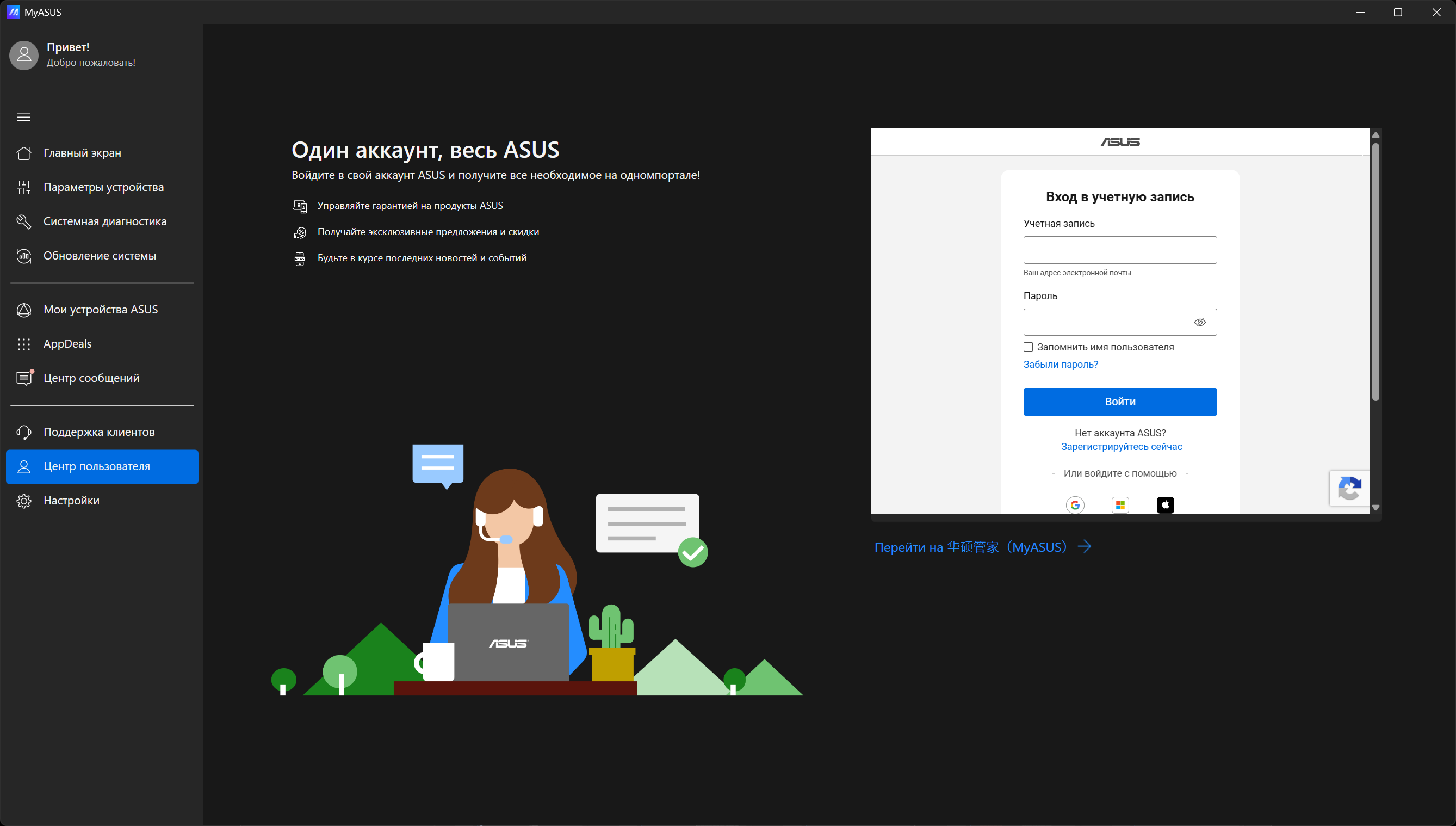
Task: Focus the Учетная запись email field
Action: (x=1120, y=250)
